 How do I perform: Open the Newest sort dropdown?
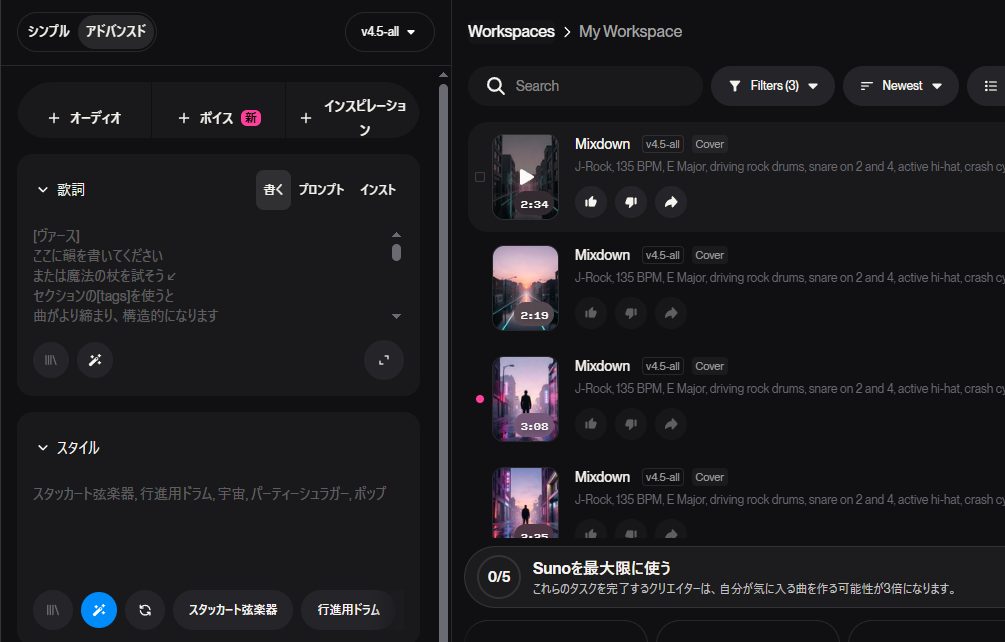click(901, 86)
